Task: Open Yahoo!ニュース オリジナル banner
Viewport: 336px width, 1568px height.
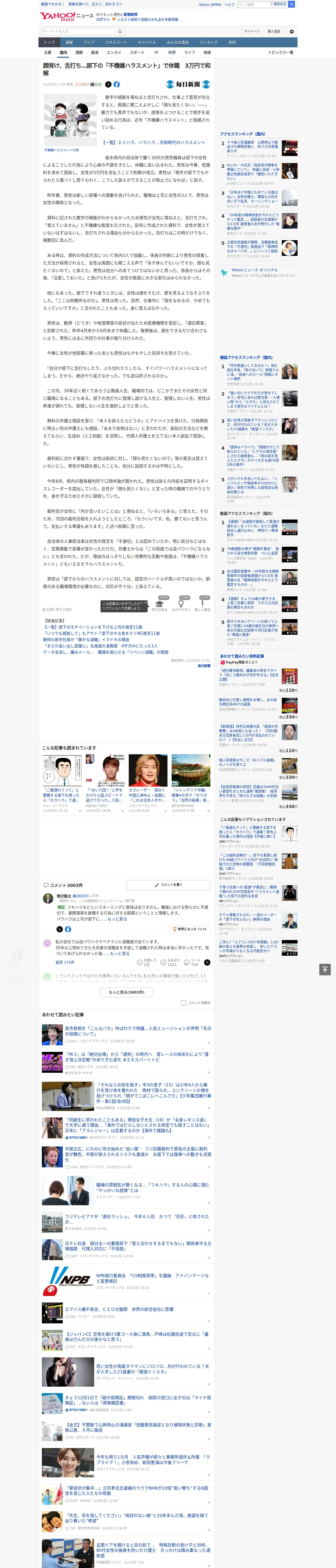Action: point(258,273)
